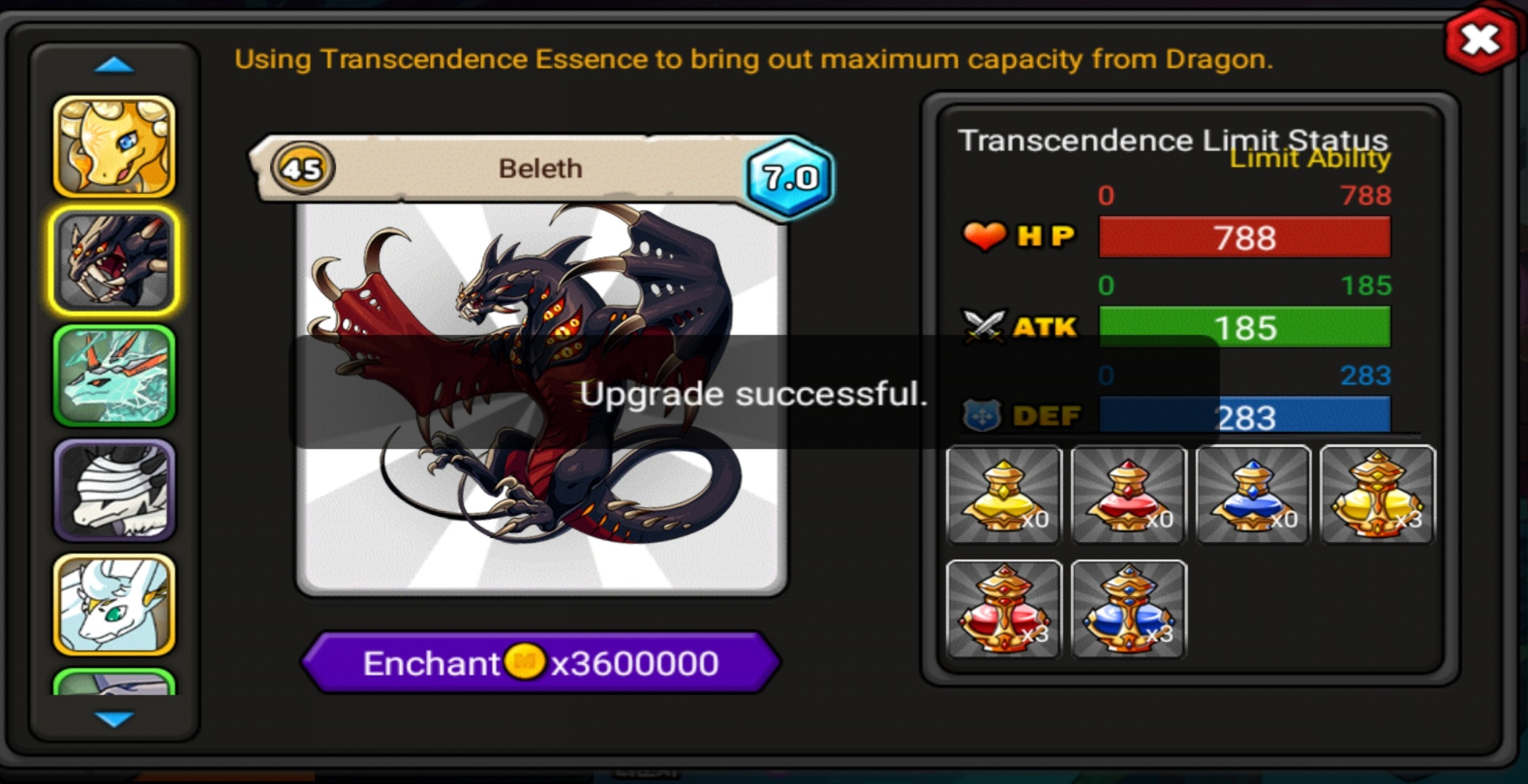1528x784 pixels.
Task: Click the Enchant x3600000 button
Action: 541,662
